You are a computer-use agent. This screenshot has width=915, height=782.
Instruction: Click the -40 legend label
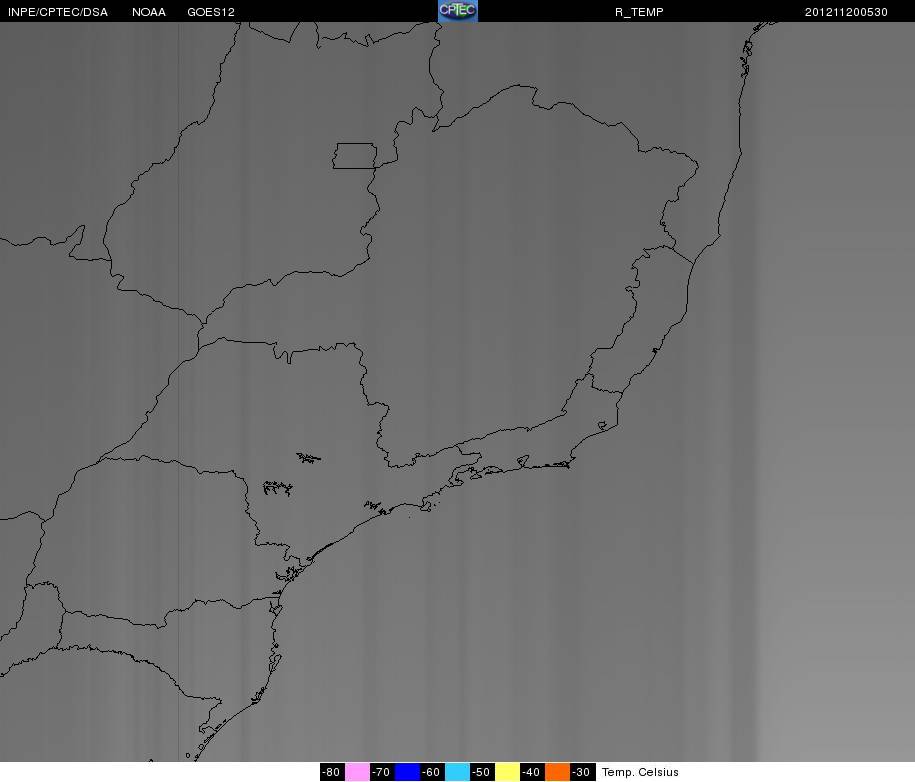(532, 771)
